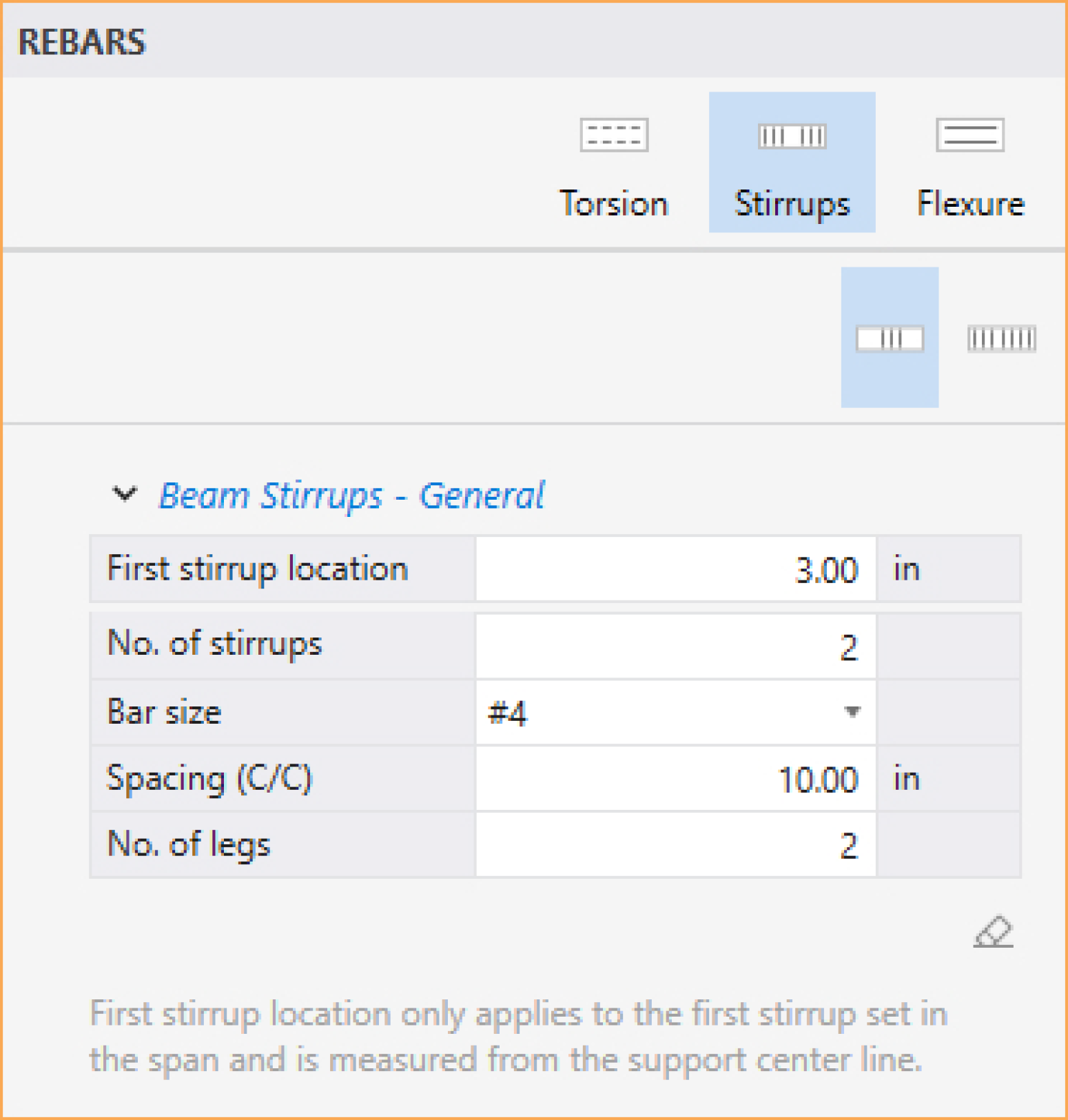
Task: Click the eraser clear icon
Action: (x=993, y=932)
